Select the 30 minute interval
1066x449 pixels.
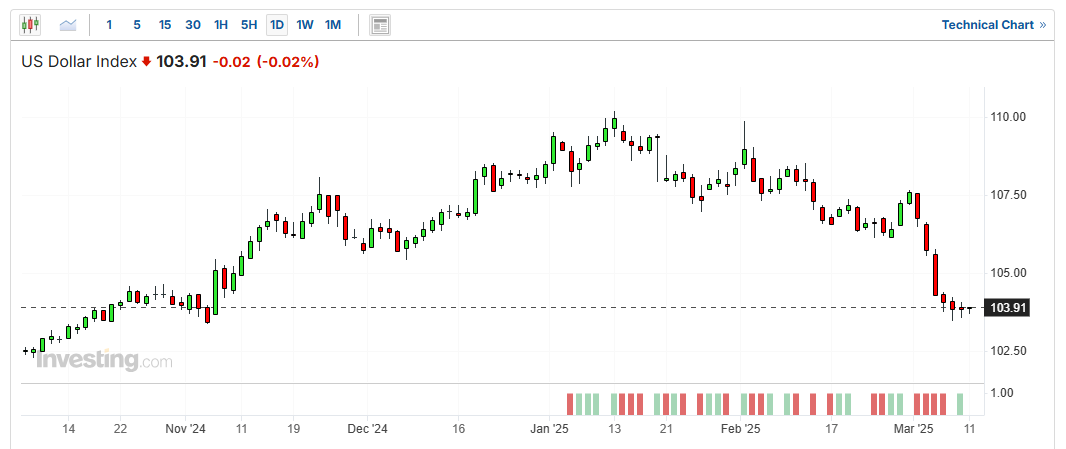pyautogui.click(x=193, y=25)
